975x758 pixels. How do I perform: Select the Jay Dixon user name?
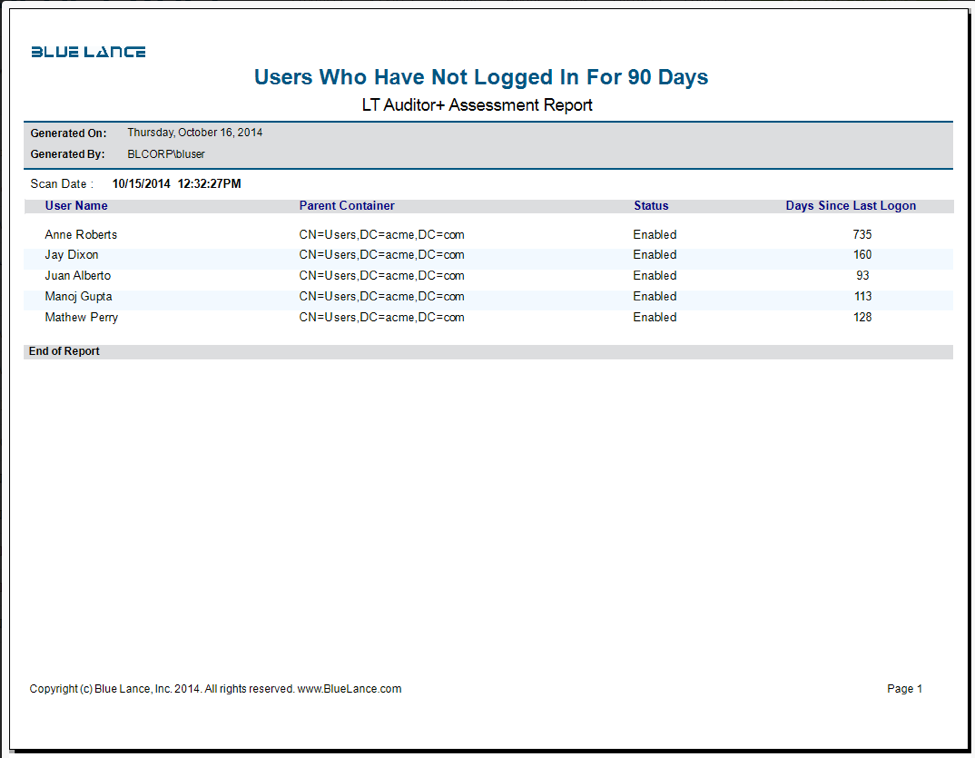pyautogui.click(x=72, y=255)
